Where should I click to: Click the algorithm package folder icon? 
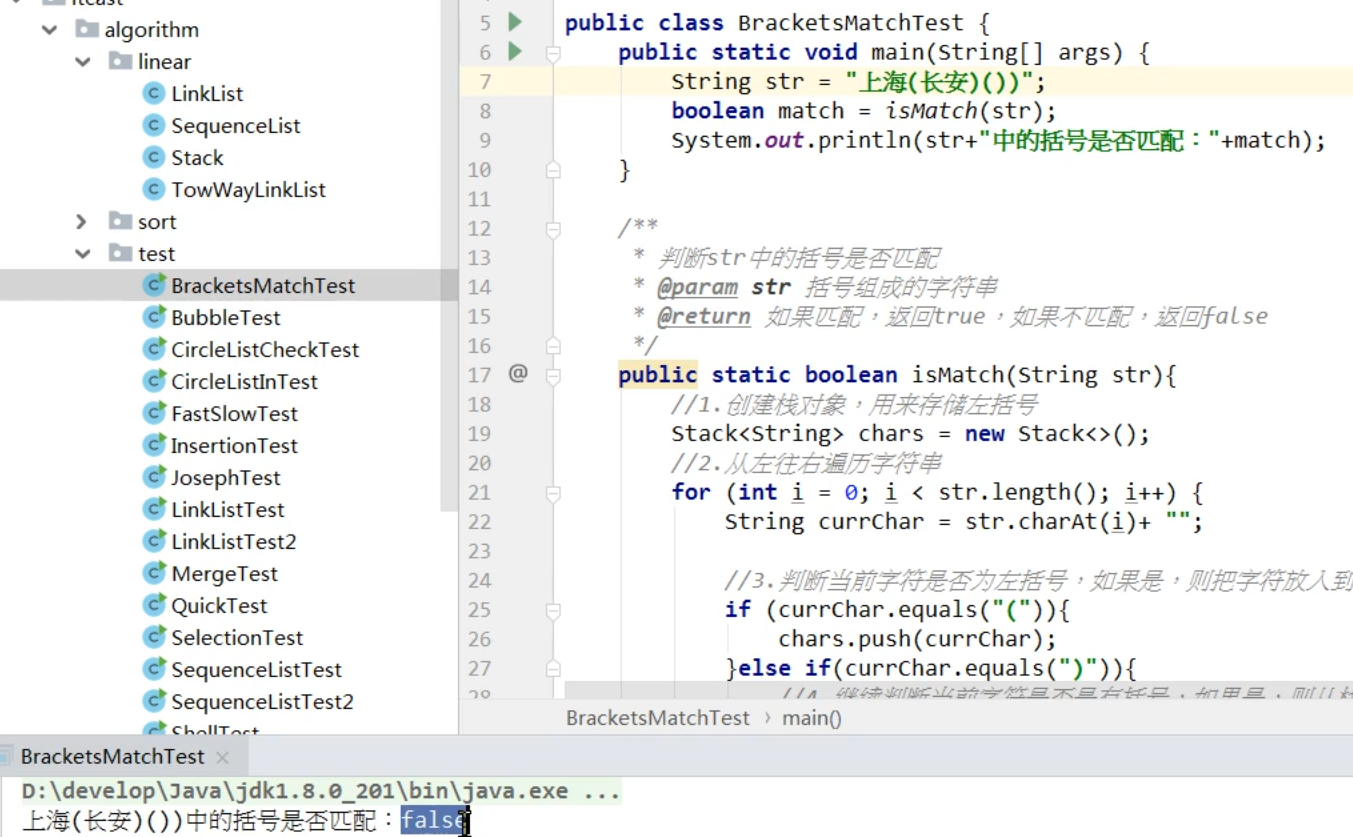[x=87, y=29]
